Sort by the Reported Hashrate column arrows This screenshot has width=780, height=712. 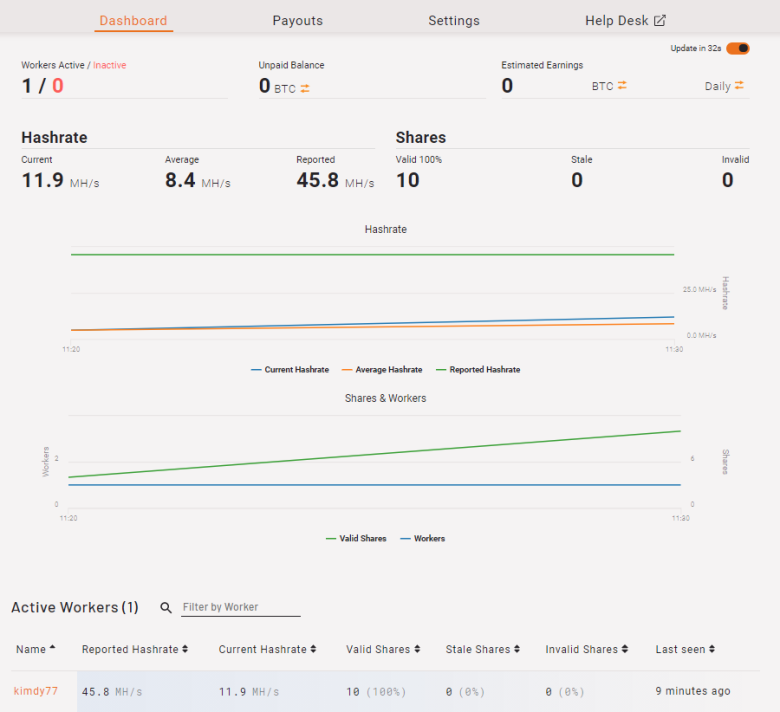point(185,649)
